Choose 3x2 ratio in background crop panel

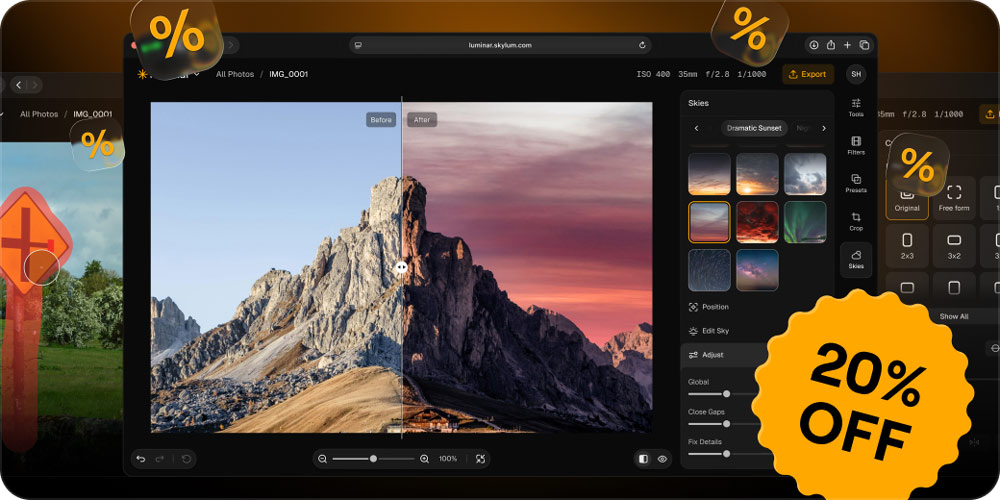[954, 246]
